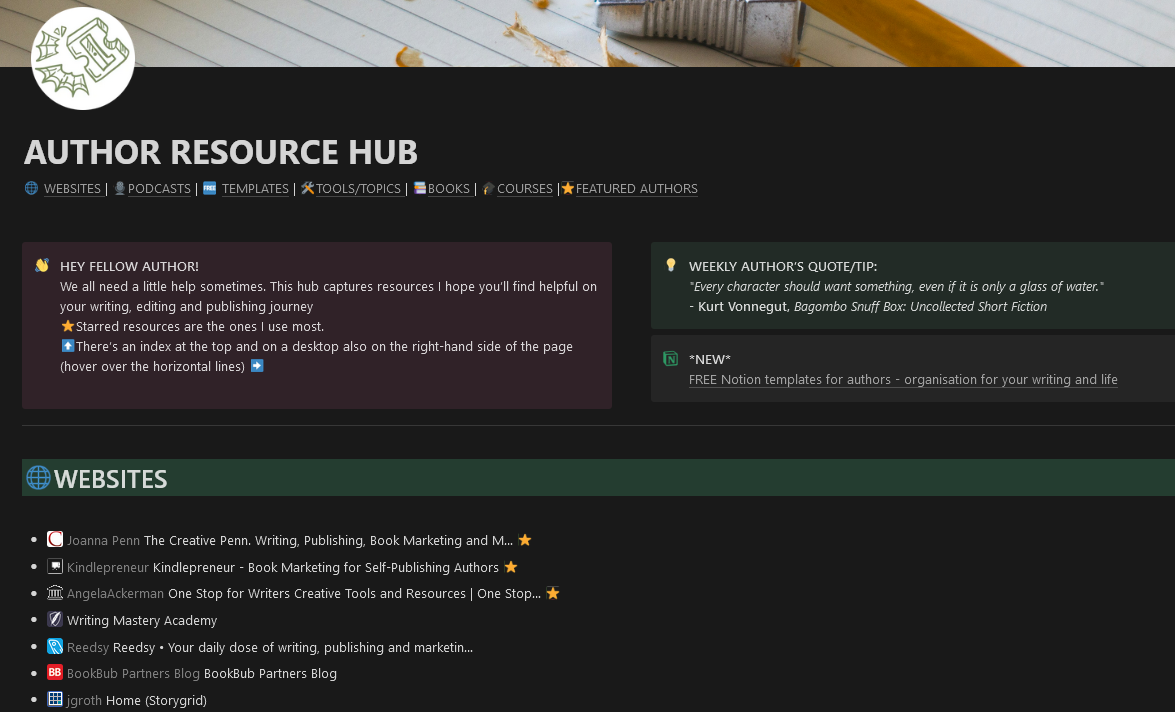This screenshot has width=1175, height=712.
Task: Open The Creative Penn website link
Action: (328, 540)
